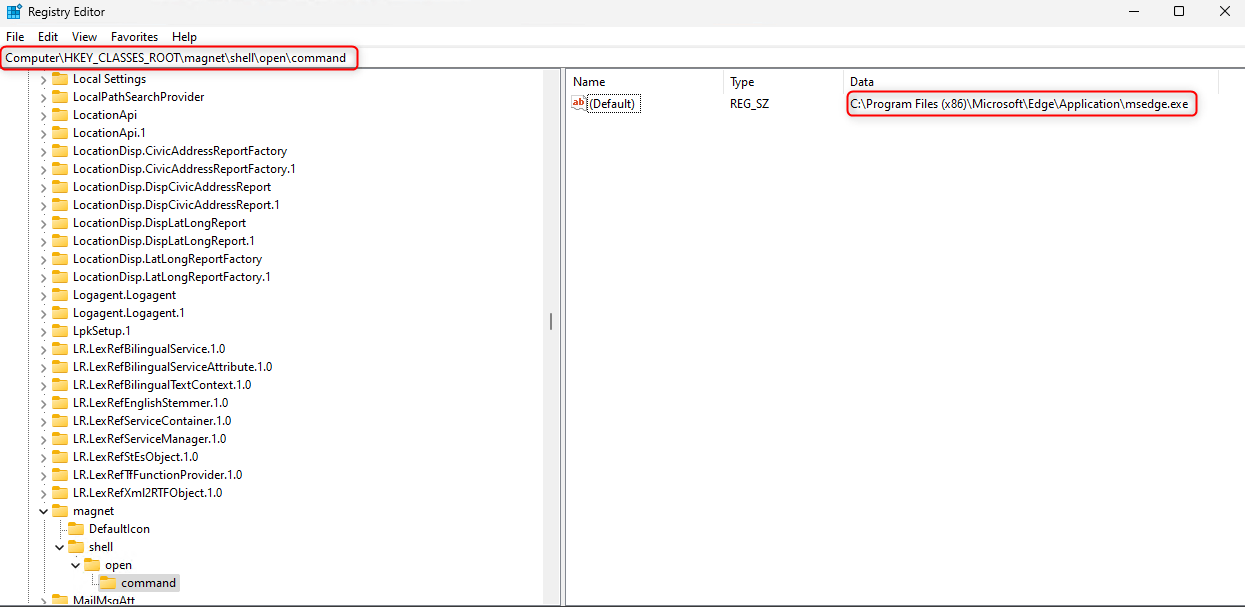Open the Favorites menu
Image resolution: width=1245 pixels, height=607 pixels.
[134, 36]
